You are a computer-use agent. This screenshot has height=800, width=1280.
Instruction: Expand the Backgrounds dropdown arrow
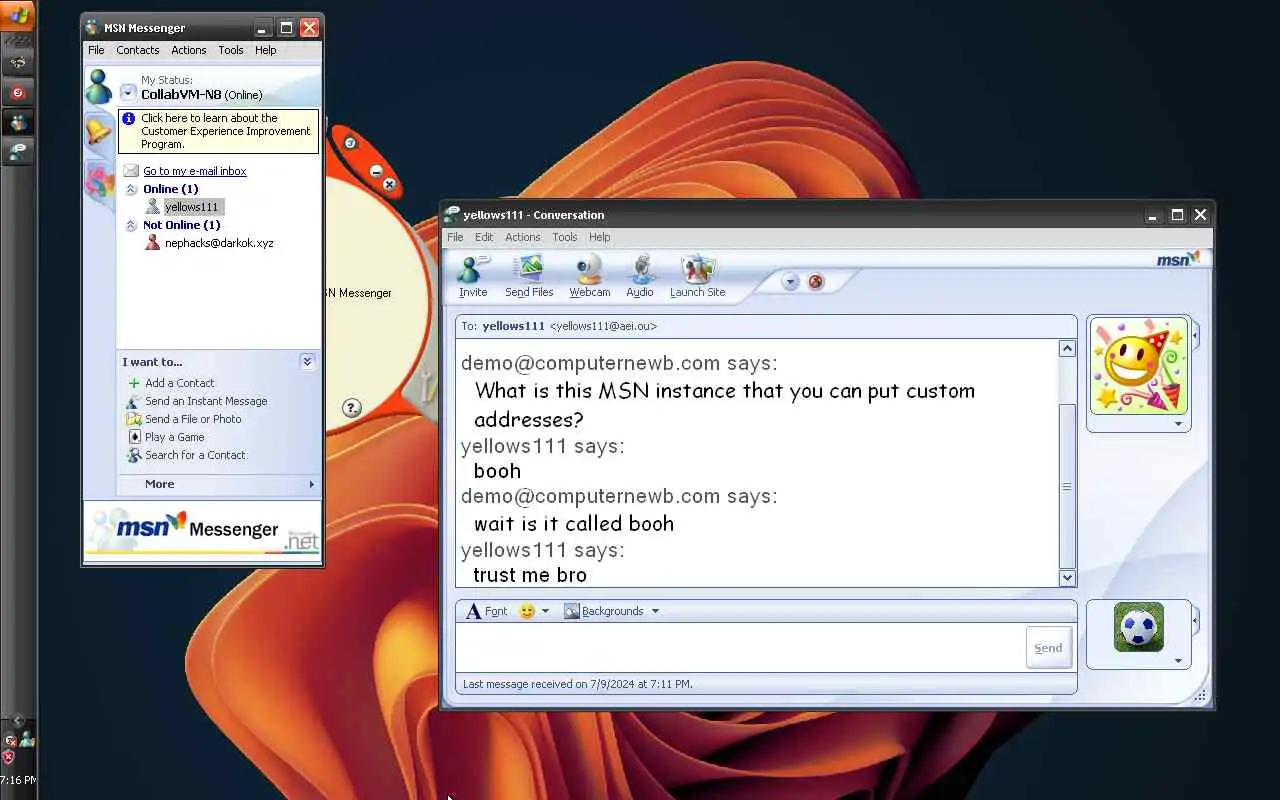[x=655, y=611]
